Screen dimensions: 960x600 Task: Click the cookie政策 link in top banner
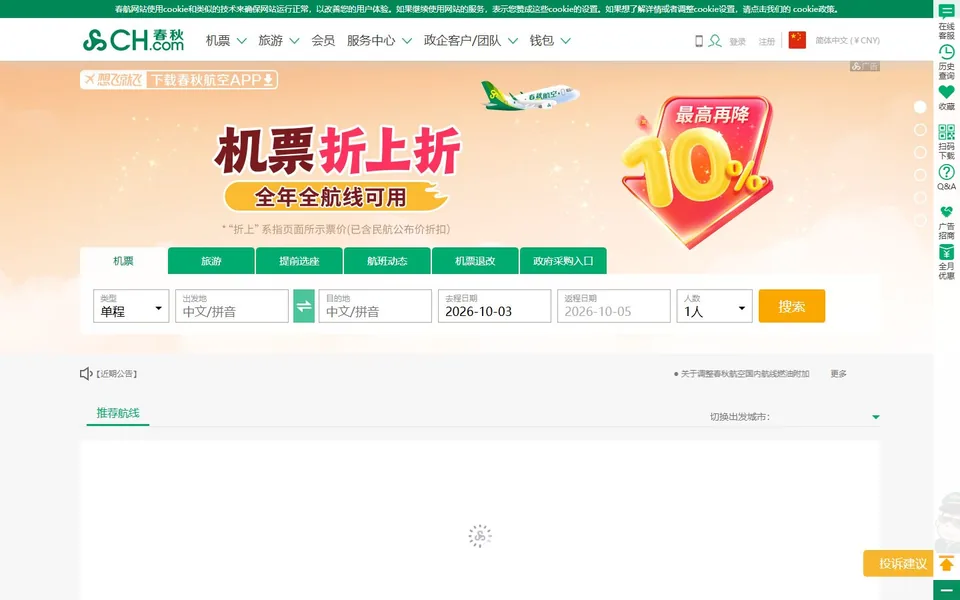[x=816, y=9]
